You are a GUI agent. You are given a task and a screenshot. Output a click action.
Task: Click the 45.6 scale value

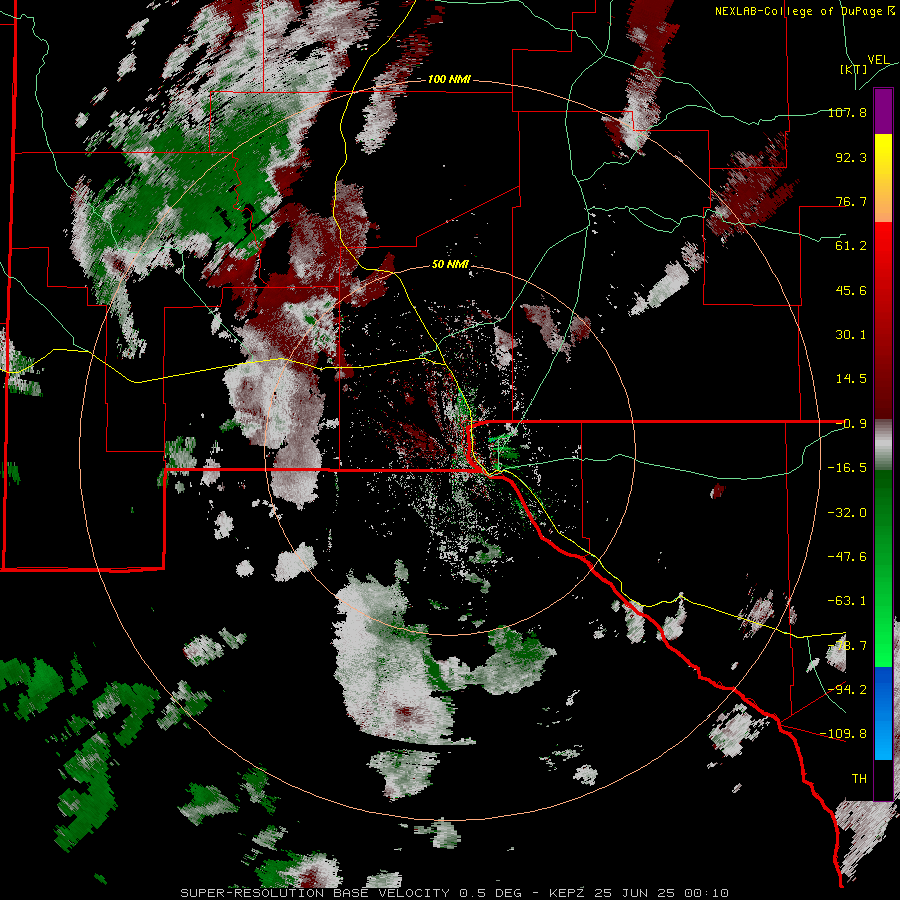coord(851,290)
